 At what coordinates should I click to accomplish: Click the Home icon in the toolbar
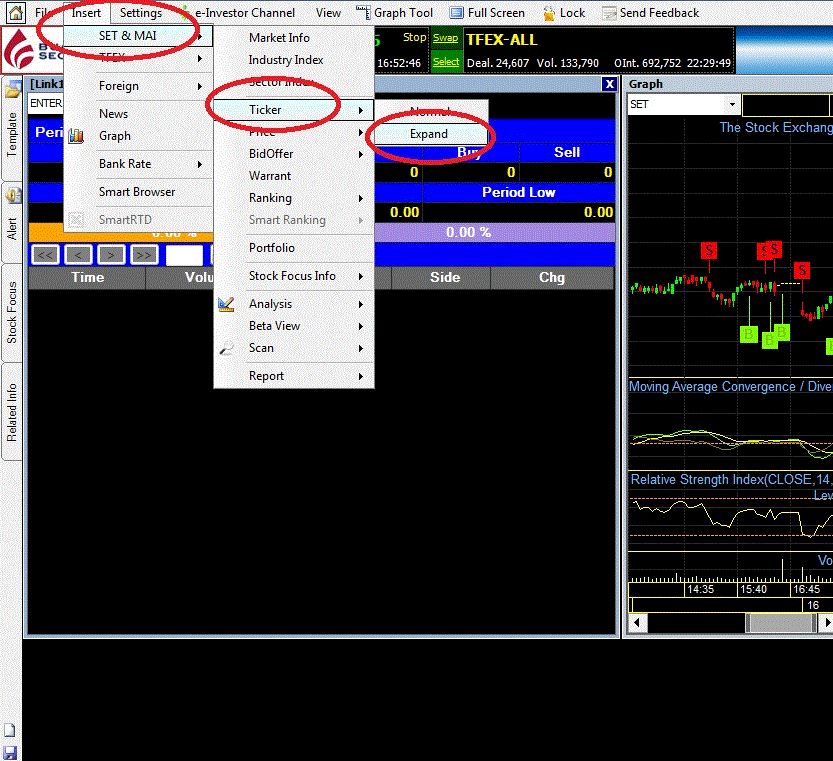tap(15, 12)
